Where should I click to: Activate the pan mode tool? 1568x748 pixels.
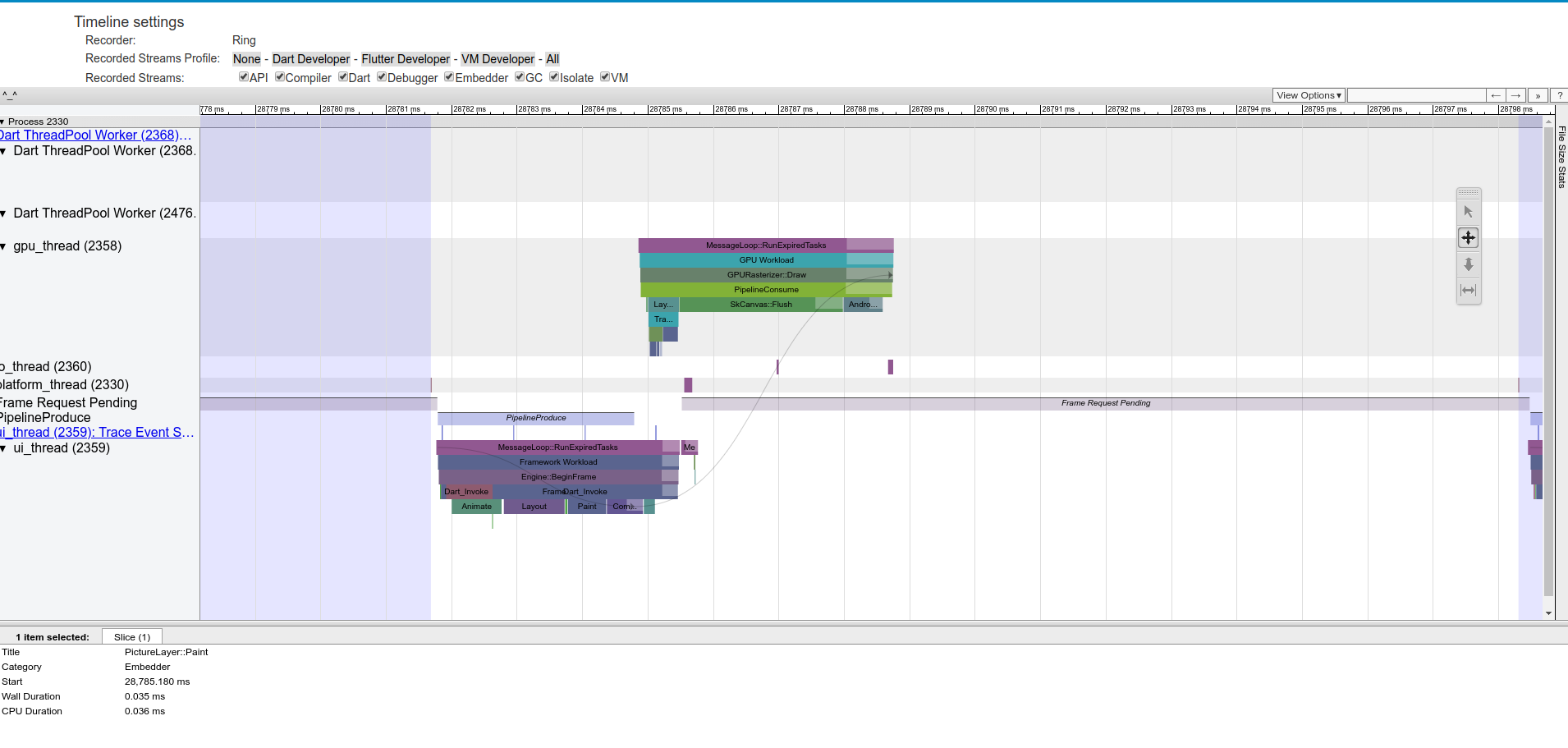click(x=1469, y=237)
